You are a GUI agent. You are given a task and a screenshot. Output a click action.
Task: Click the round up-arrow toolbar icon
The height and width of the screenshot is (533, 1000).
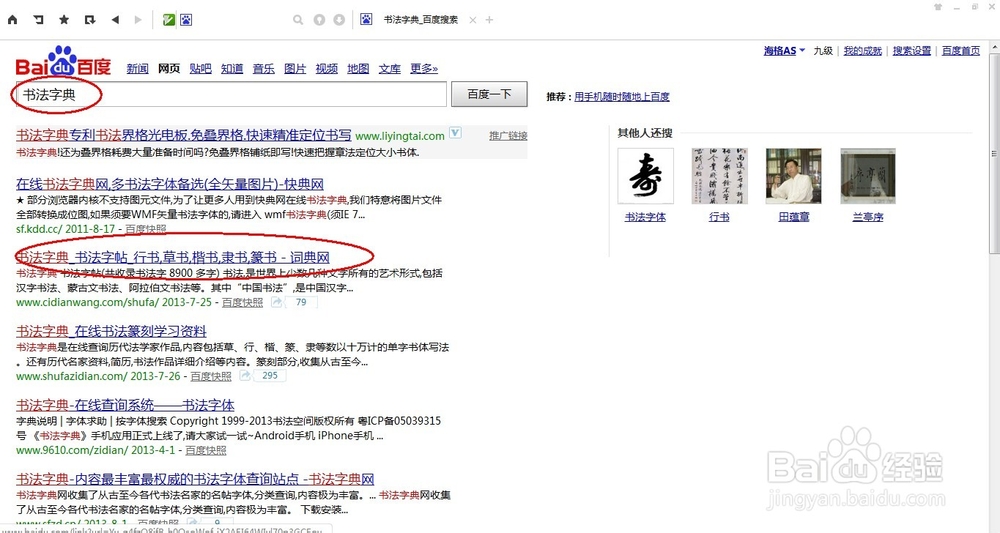coord(319,20)
